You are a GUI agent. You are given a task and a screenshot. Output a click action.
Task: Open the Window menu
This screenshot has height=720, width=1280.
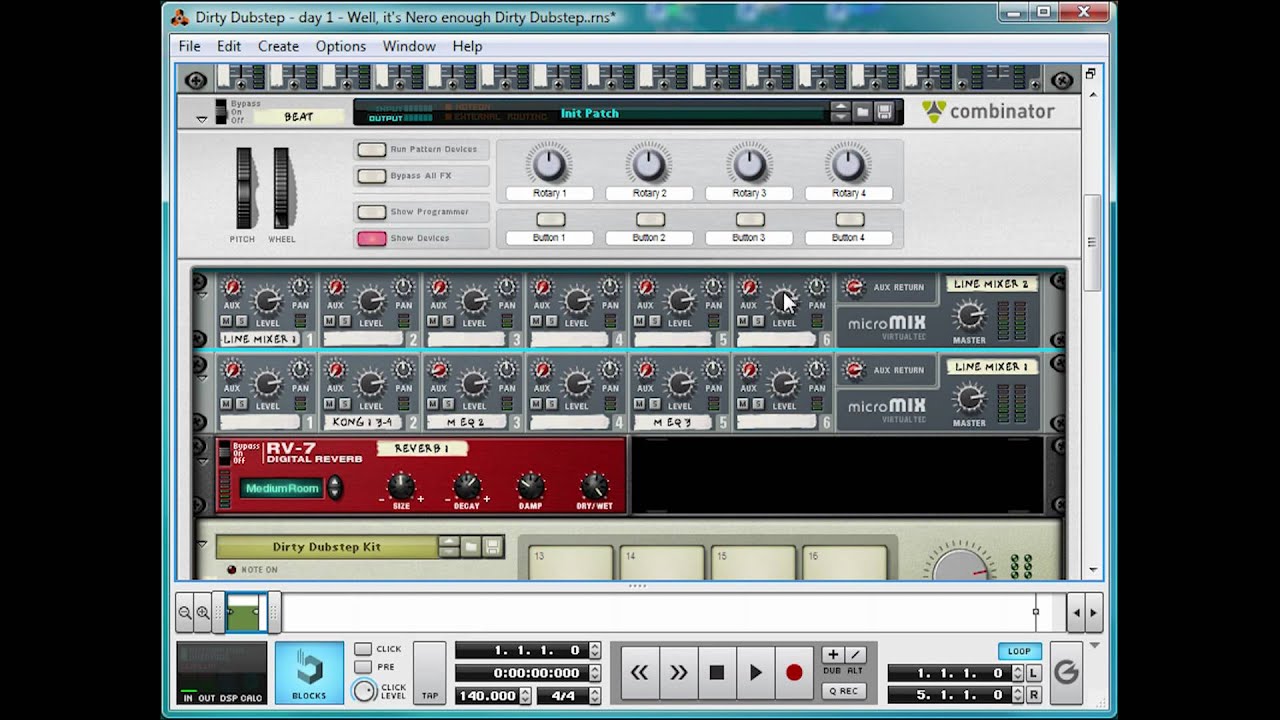(x=409, y=46)
